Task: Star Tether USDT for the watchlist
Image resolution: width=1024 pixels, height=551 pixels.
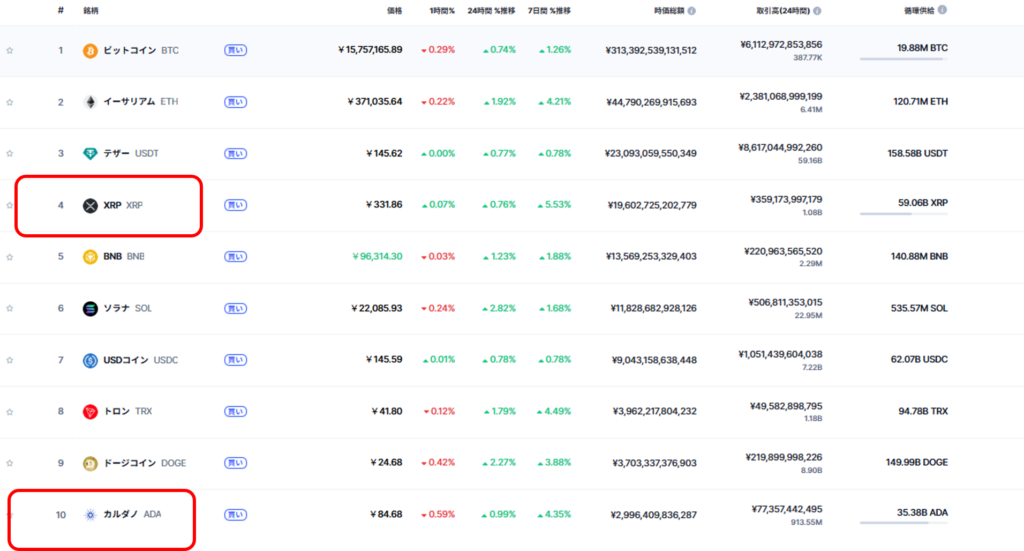Action: click(x=10, y=153)
